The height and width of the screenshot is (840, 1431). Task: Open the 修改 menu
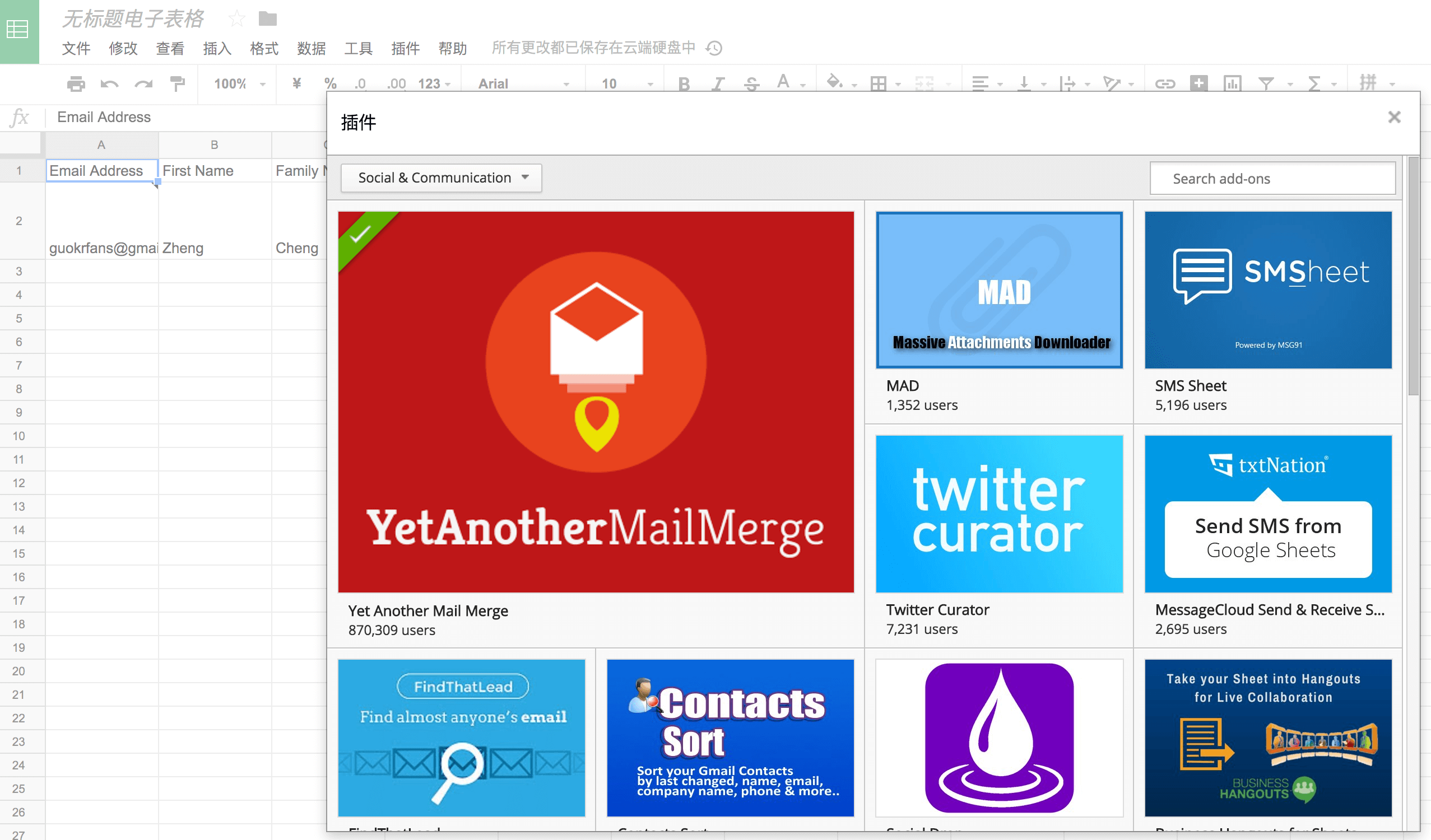pos(123,48)
